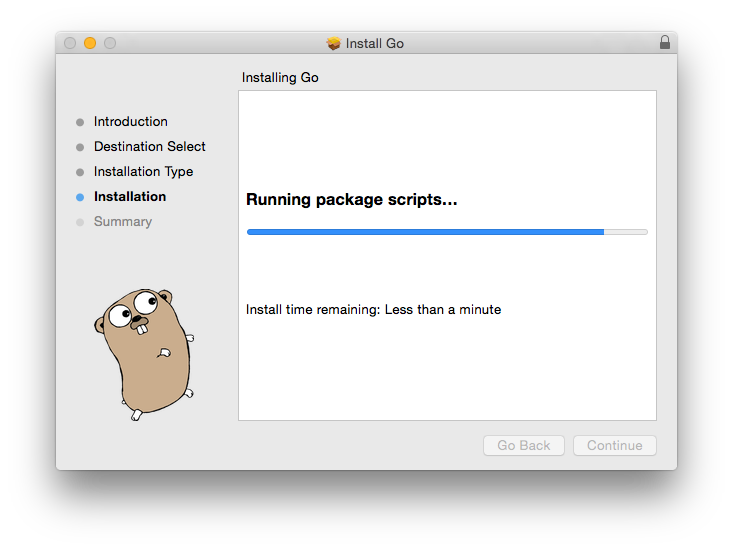Click the Go package box icon in the title
This screenshot has height=550, width=733.
[x=333, y=43]
